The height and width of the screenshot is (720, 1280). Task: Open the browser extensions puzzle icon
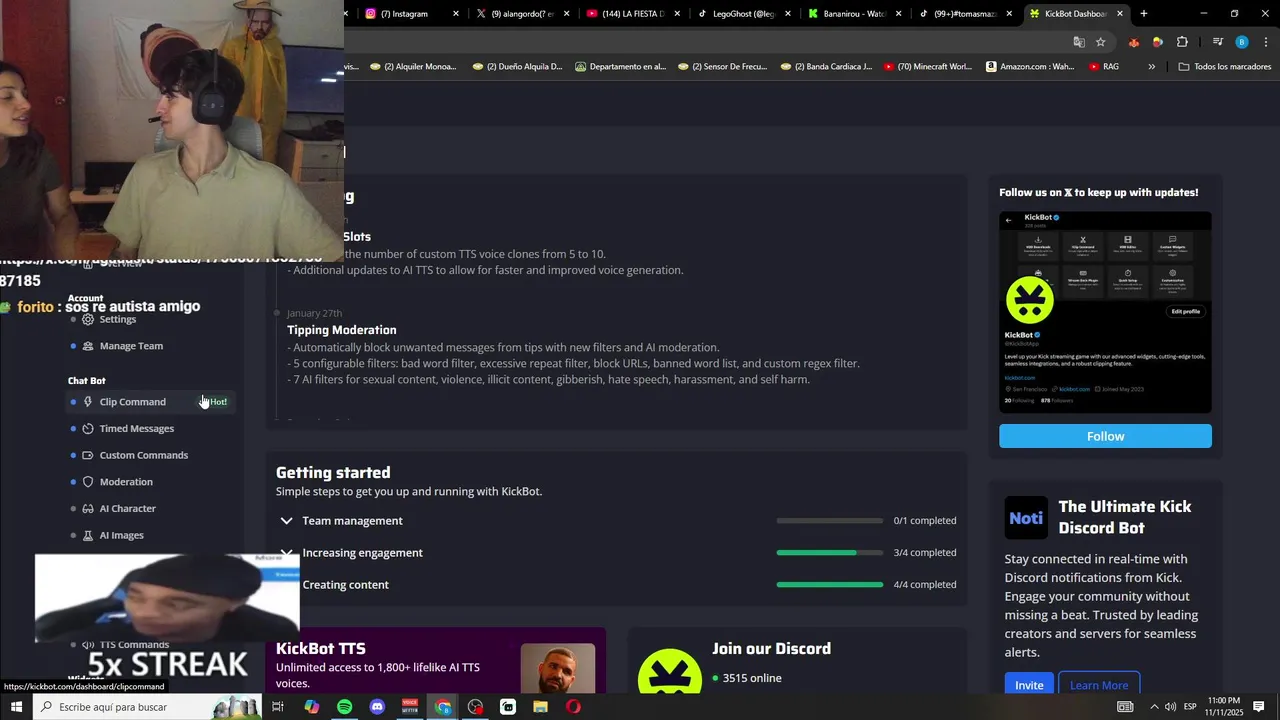[x=1182, y=42]
